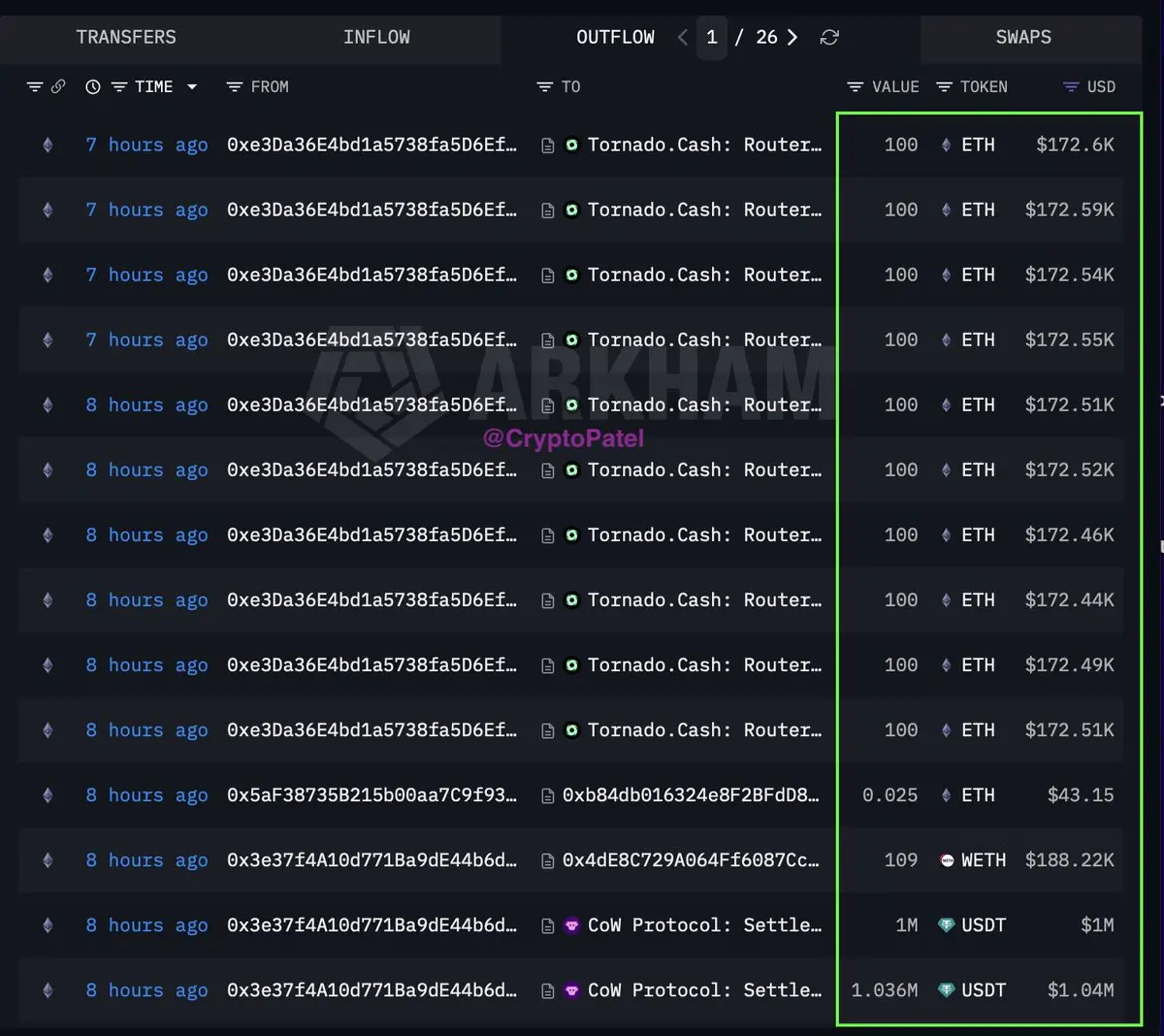Switch to the SWAPS tab
Image resolution: width=1164 pixels, height=1036 pixels.
click(1023, 37)
